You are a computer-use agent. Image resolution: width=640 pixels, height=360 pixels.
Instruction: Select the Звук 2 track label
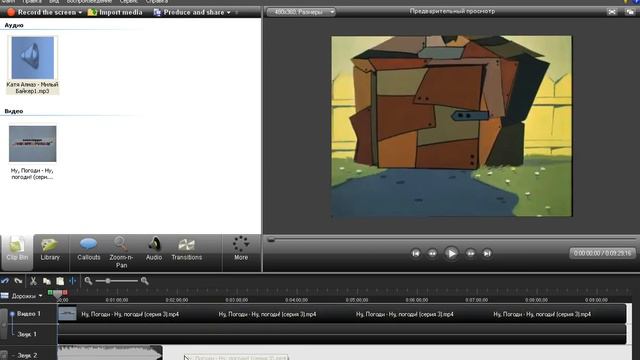point(27,356)
